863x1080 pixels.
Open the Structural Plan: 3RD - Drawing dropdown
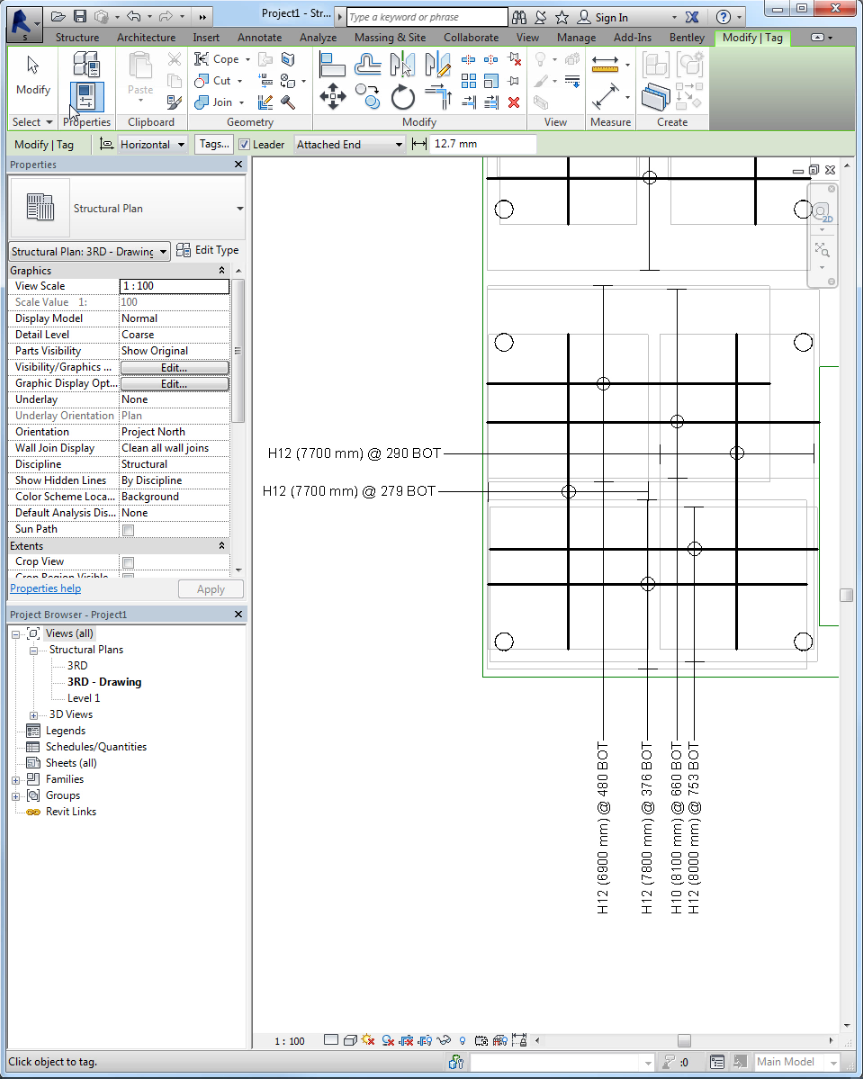pos(89,251)
